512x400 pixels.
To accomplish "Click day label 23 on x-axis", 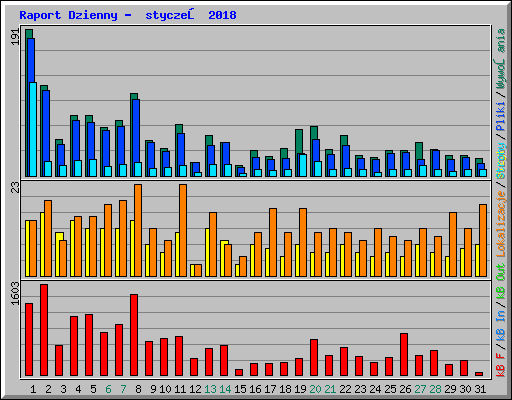I will [x=360, y=389].
